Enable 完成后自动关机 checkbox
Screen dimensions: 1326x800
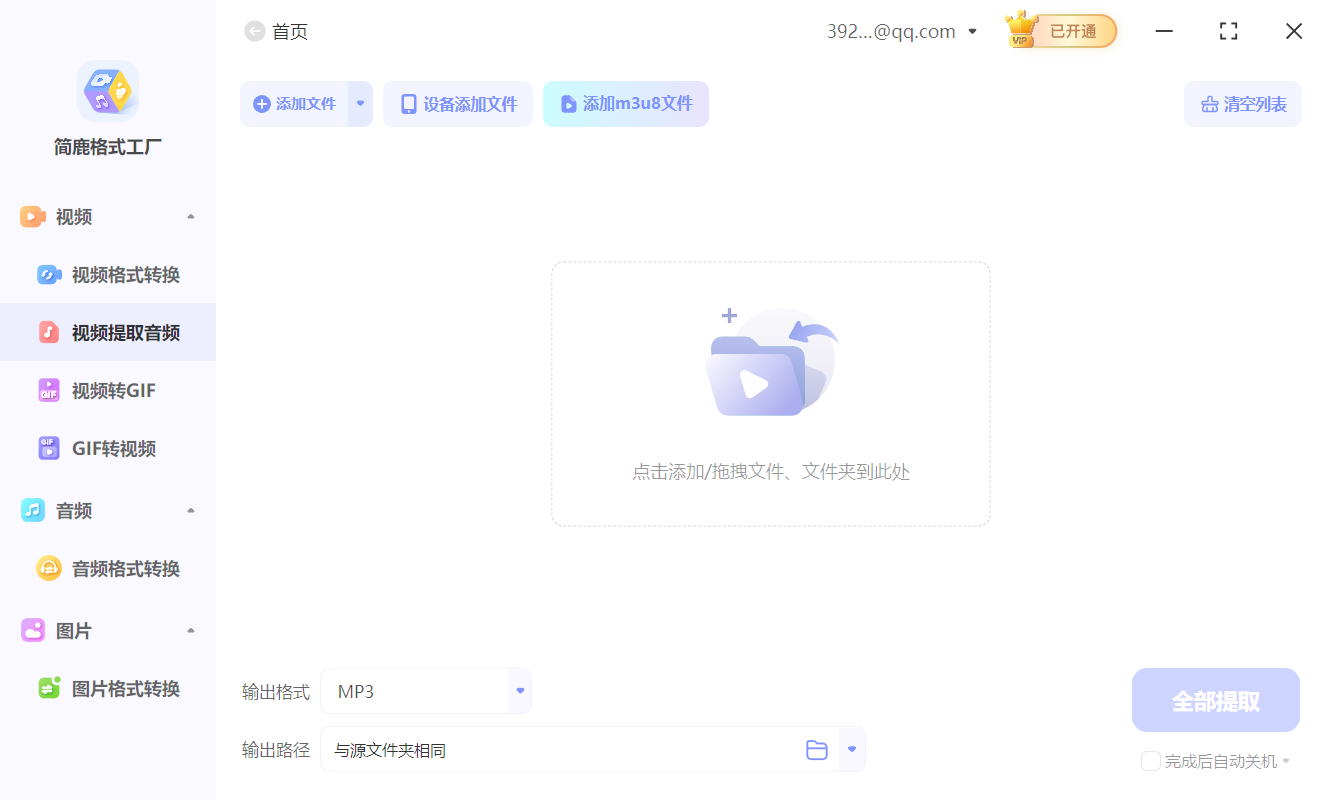(x=1150, y=761)
